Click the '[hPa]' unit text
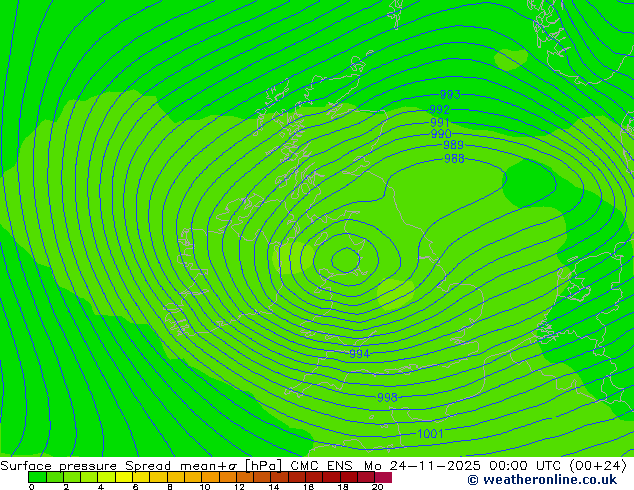The image size is (634, 490). coord(263,466)
